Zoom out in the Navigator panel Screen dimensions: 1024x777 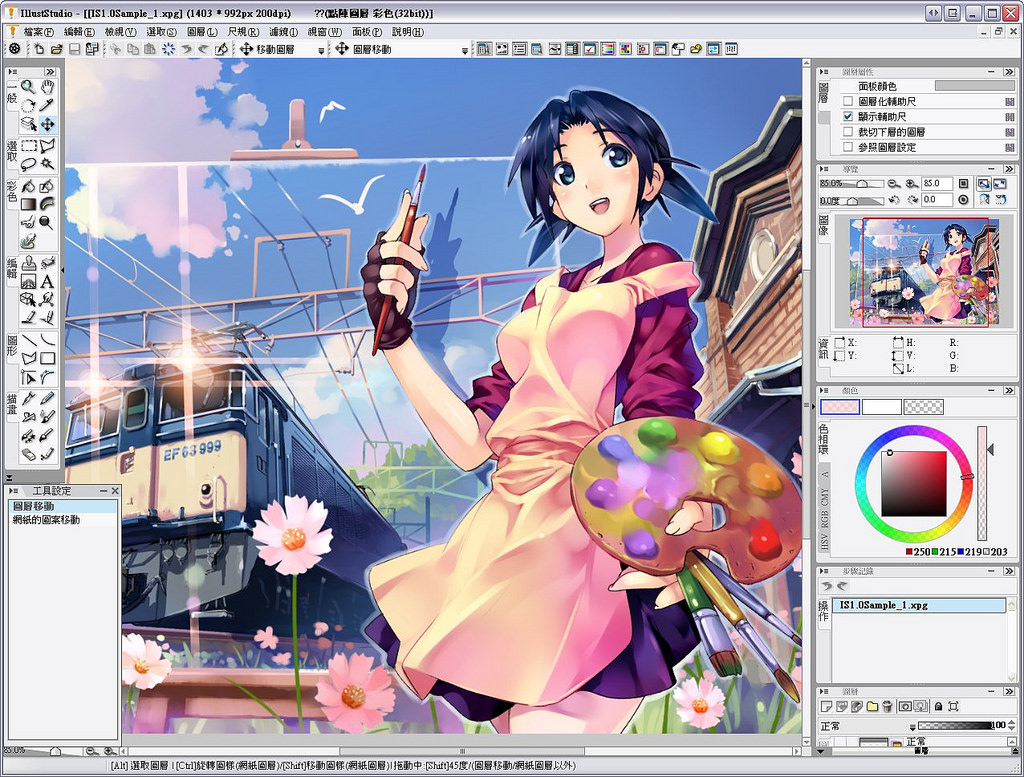[x=893, y=184]
